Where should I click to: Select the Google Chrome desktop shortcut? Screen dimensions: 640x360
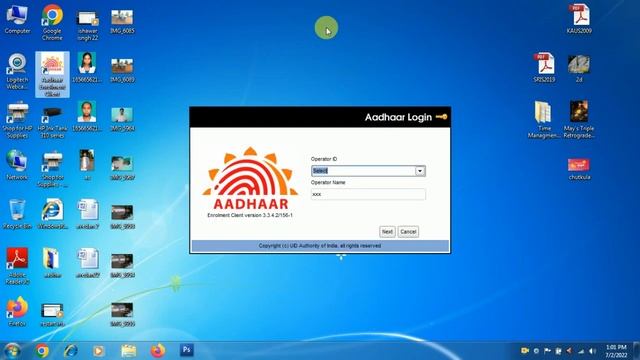52,22
